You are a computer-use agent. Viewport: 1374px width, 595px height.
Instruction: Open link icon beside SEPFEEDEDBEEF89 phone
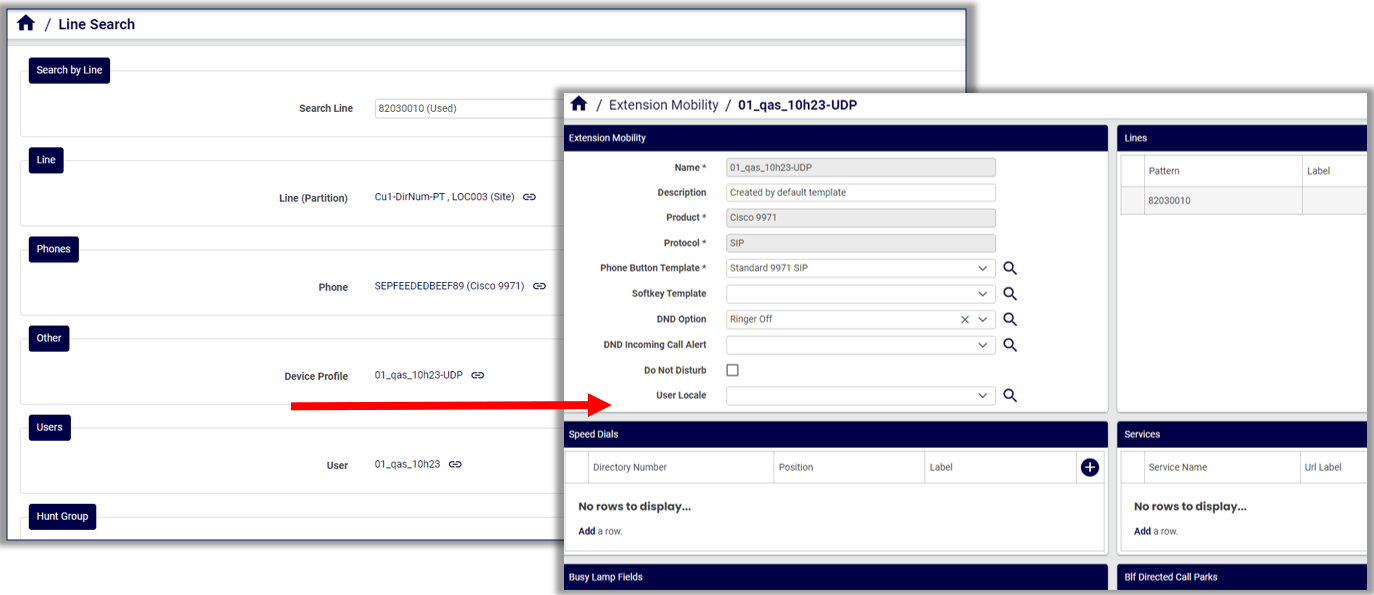point(539,287)
